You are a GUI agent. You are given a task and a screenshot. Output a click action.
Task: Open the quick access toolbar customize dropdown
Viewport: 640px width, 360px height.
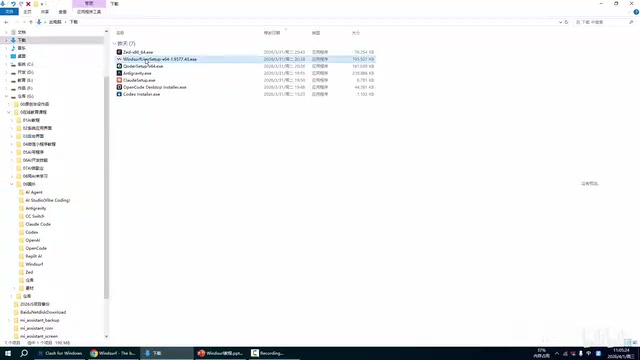click(x=42, y=4)
